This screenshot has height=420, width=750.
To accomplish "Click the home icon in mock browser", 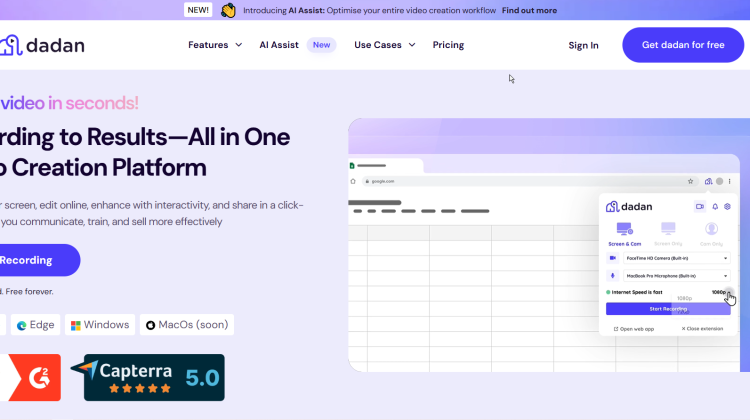I will 353,181.
